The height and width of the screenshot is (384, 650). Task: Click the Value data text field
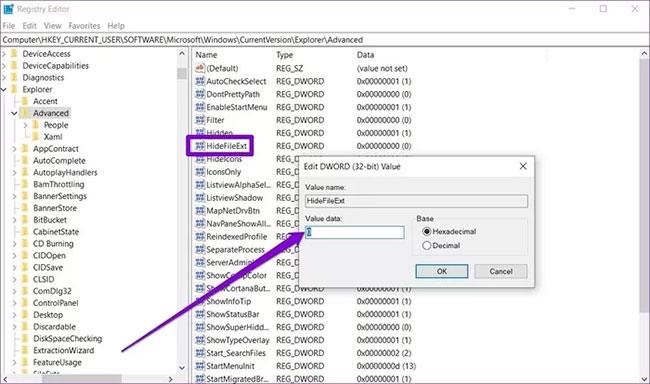355,232
